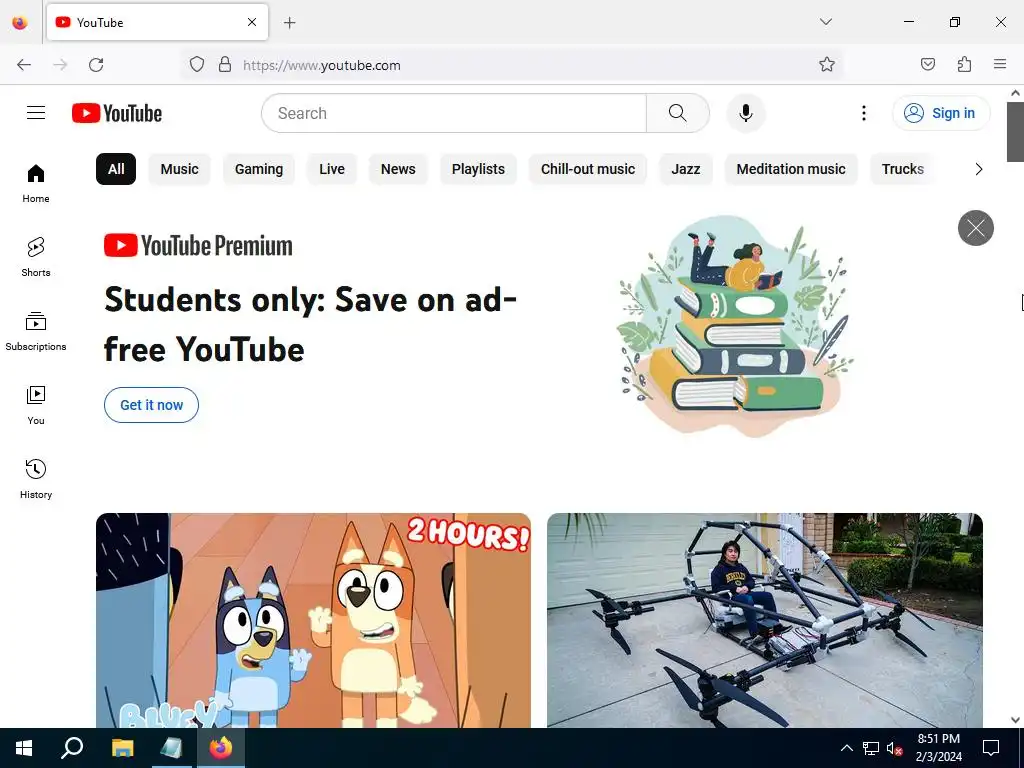Open Firefox tracking protection shield

pos(197,65)
